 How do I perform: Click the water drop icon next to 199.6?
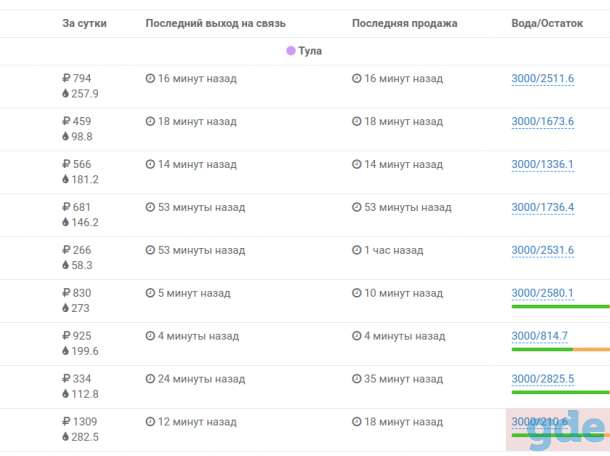click(65, 351)
